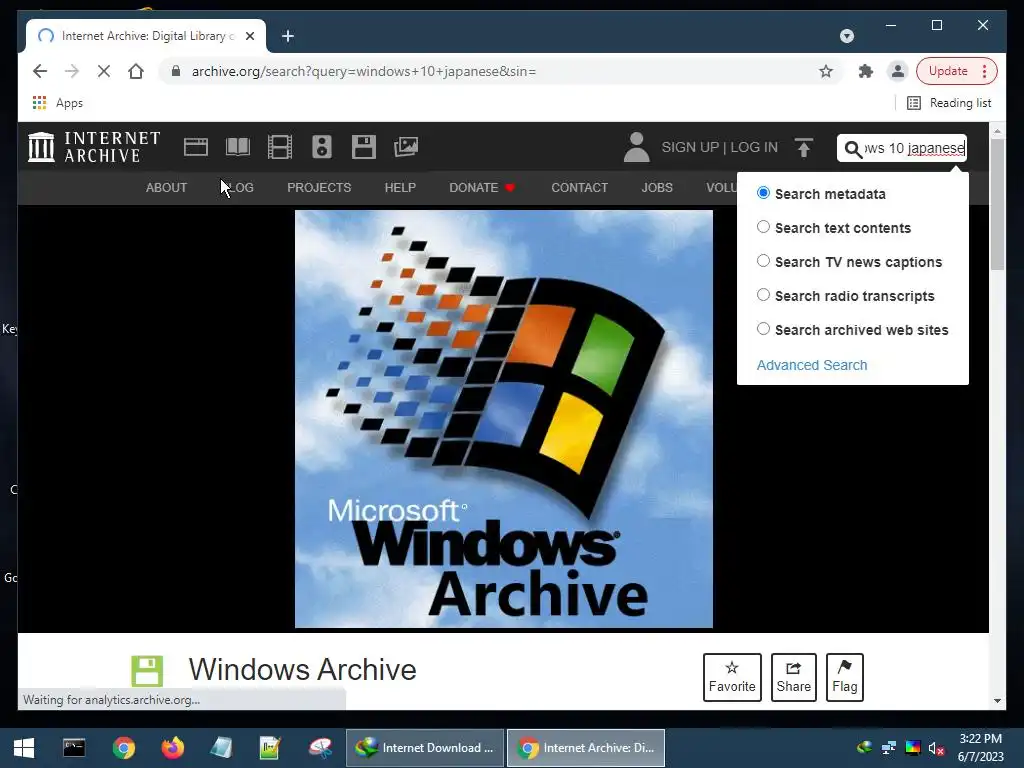Click the Flag button
Screen dimensions: 1024x768
844,677
